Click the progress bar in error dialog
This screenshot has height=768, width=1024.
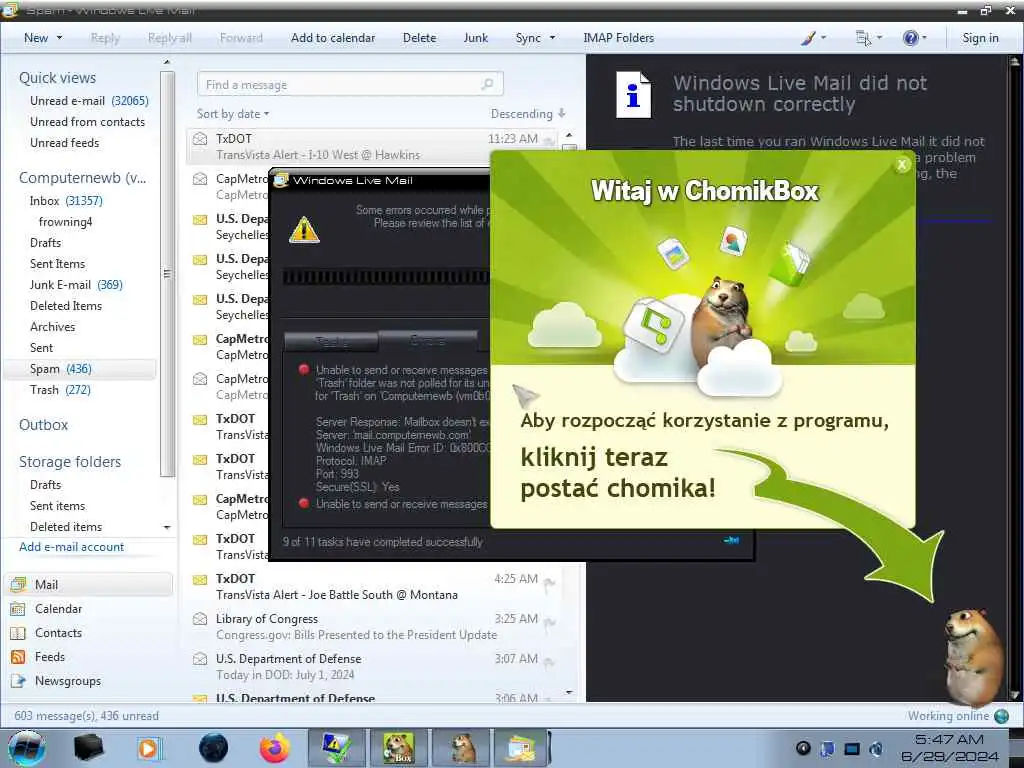click(x=386, y=277)
